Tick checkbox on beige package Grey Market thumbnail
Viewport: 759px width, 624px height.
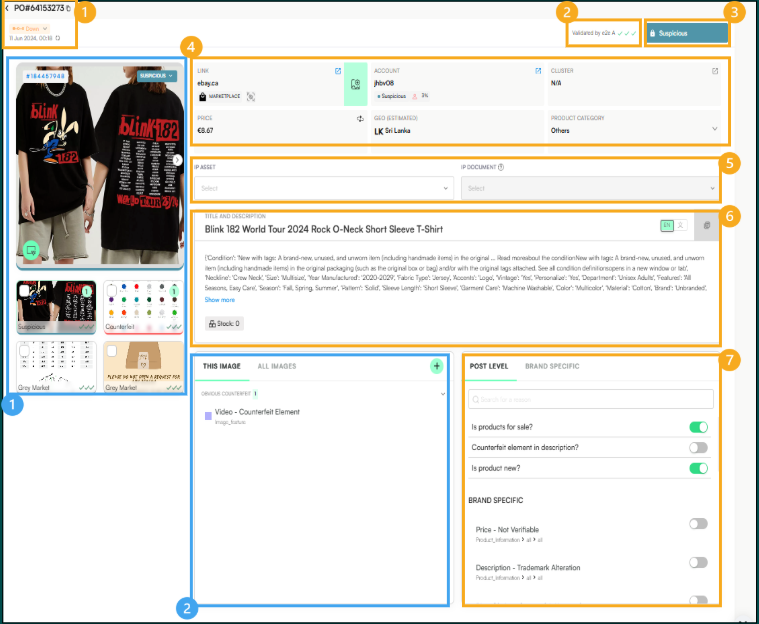[x=111, y=350]
